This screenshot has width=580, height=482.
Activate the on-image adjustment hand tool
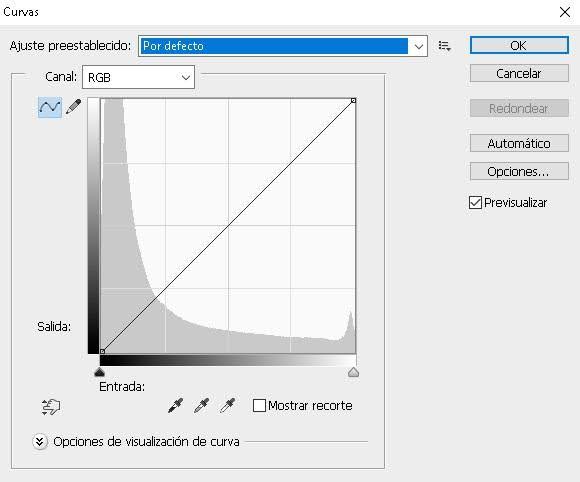pyautogui.click(x=51, y=407)
